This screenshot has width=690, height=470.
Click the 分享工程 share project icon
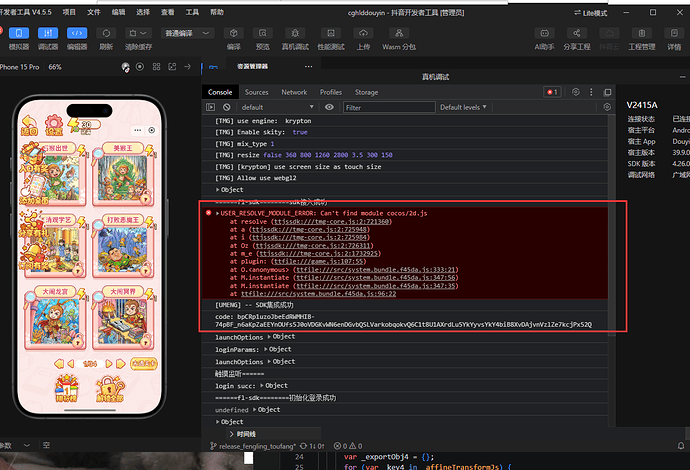576,33
